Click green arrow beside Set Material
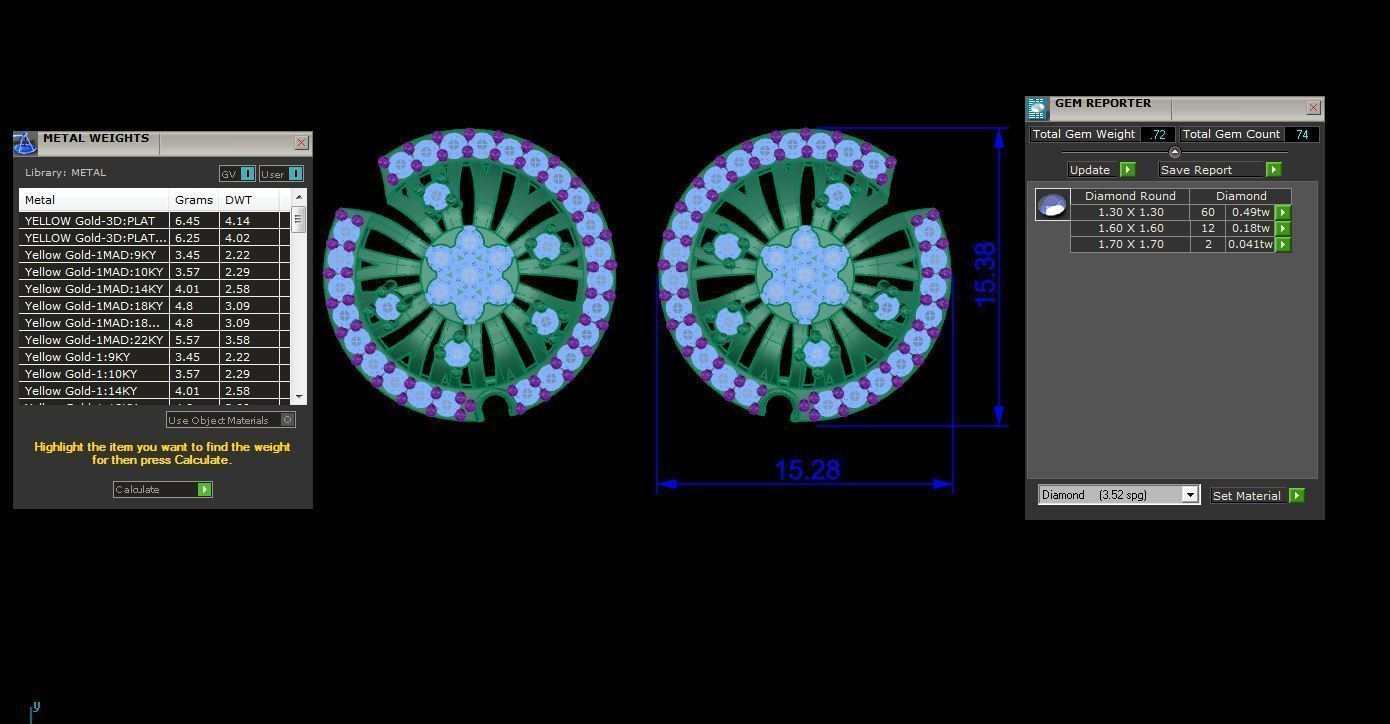The width and height of the screenshot is (1390, 724). [x=1297, y=496]
